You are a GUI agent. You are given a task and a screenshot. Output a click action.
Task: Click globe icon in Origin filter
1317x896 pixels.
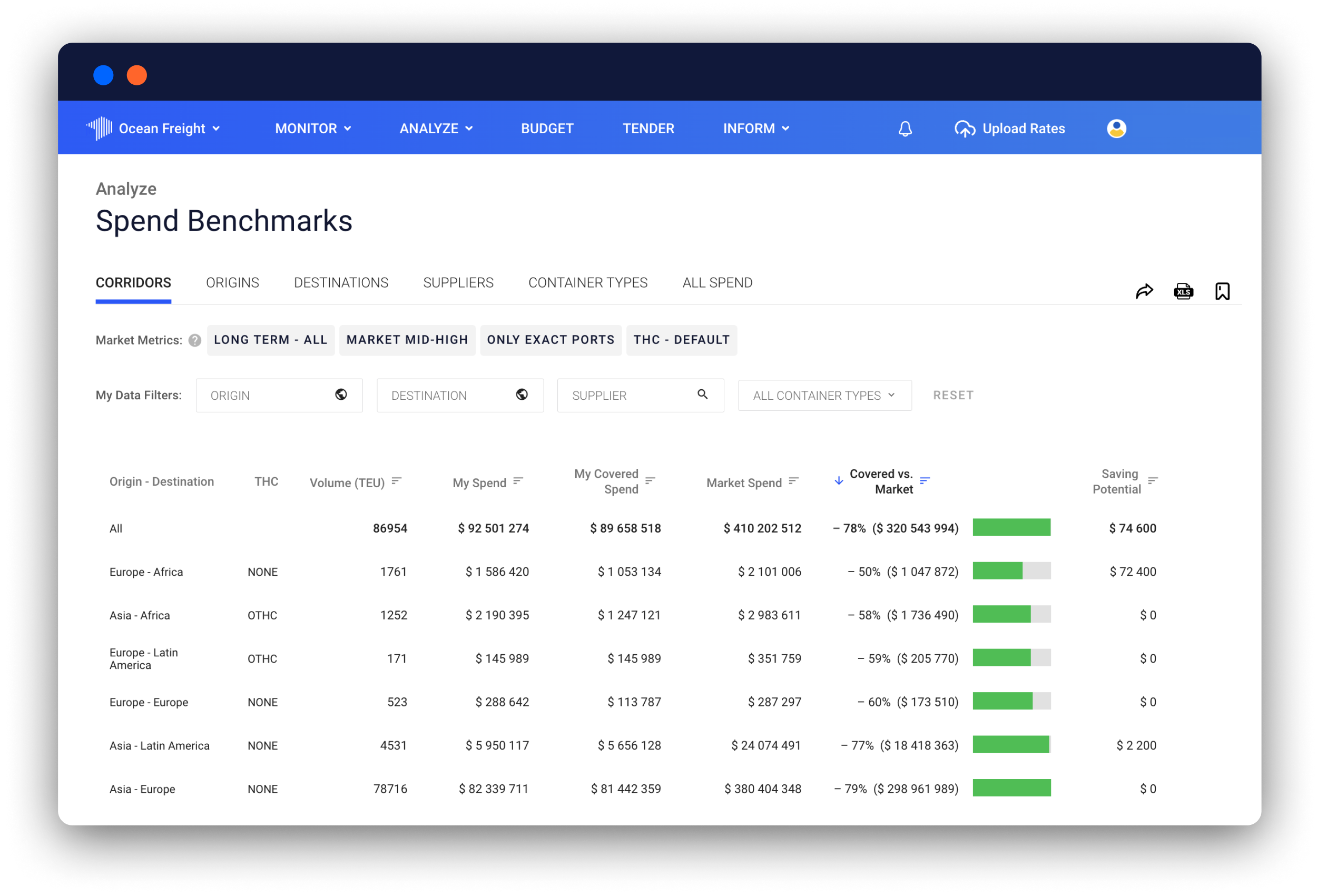[x=341, y=395]
